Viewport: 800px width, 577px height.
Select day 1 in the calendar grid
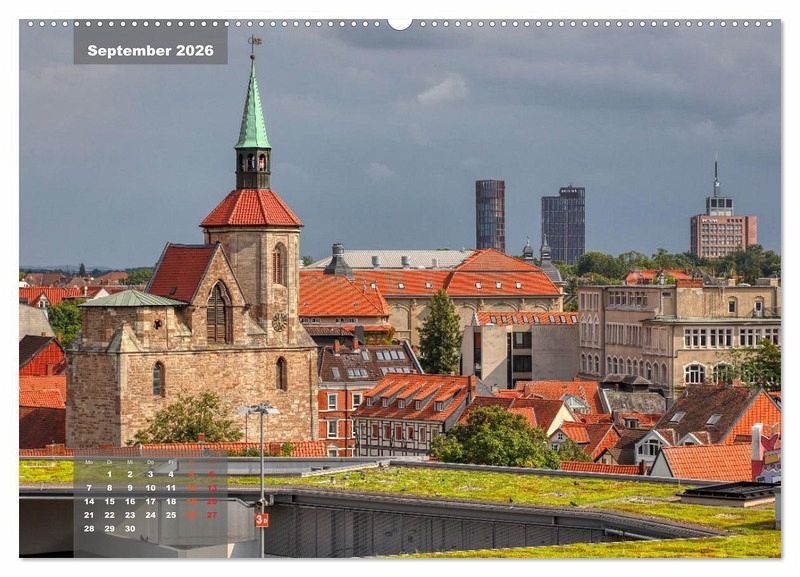tap(109, 474)
